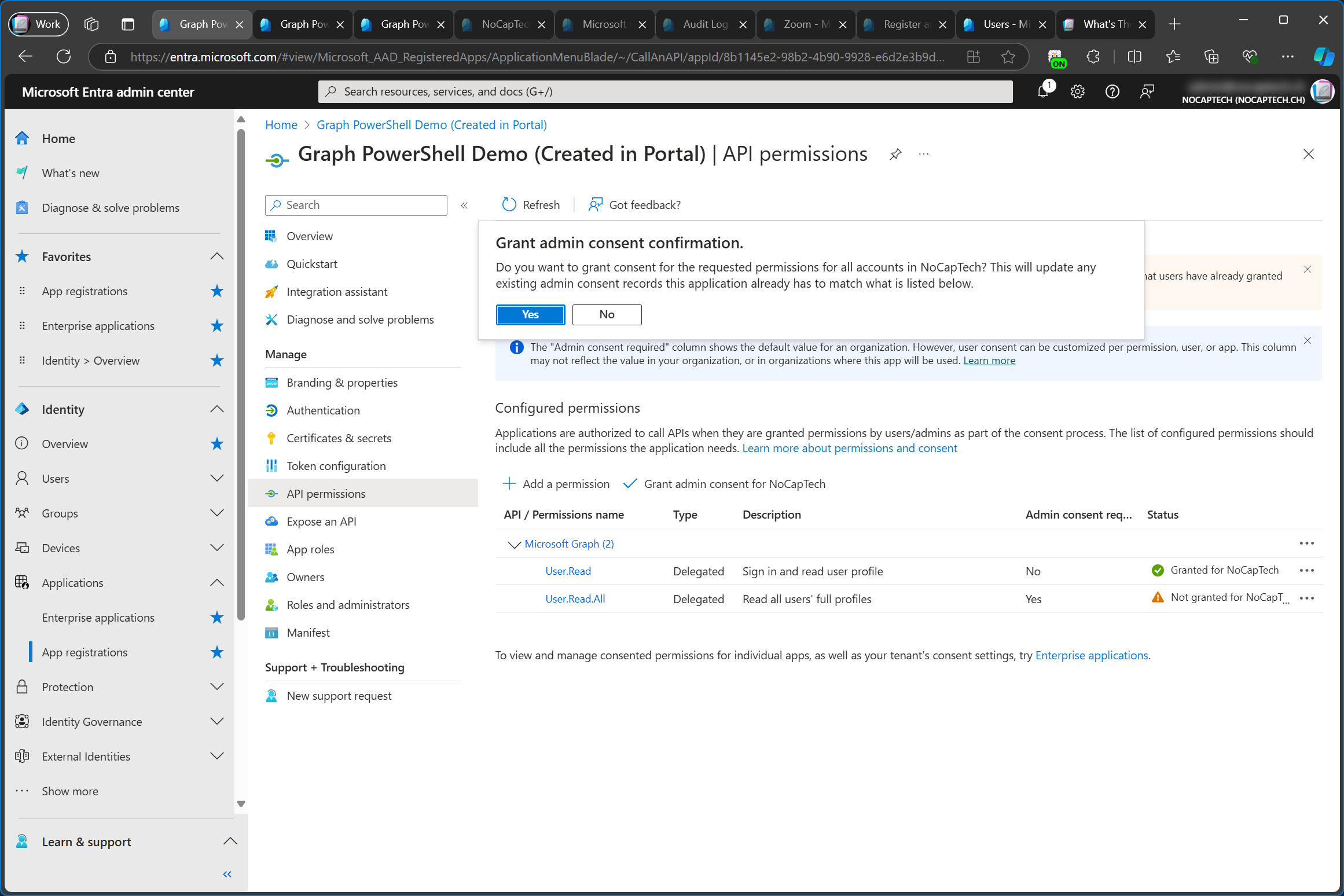Select the API permissions menu item

(326, 493)
